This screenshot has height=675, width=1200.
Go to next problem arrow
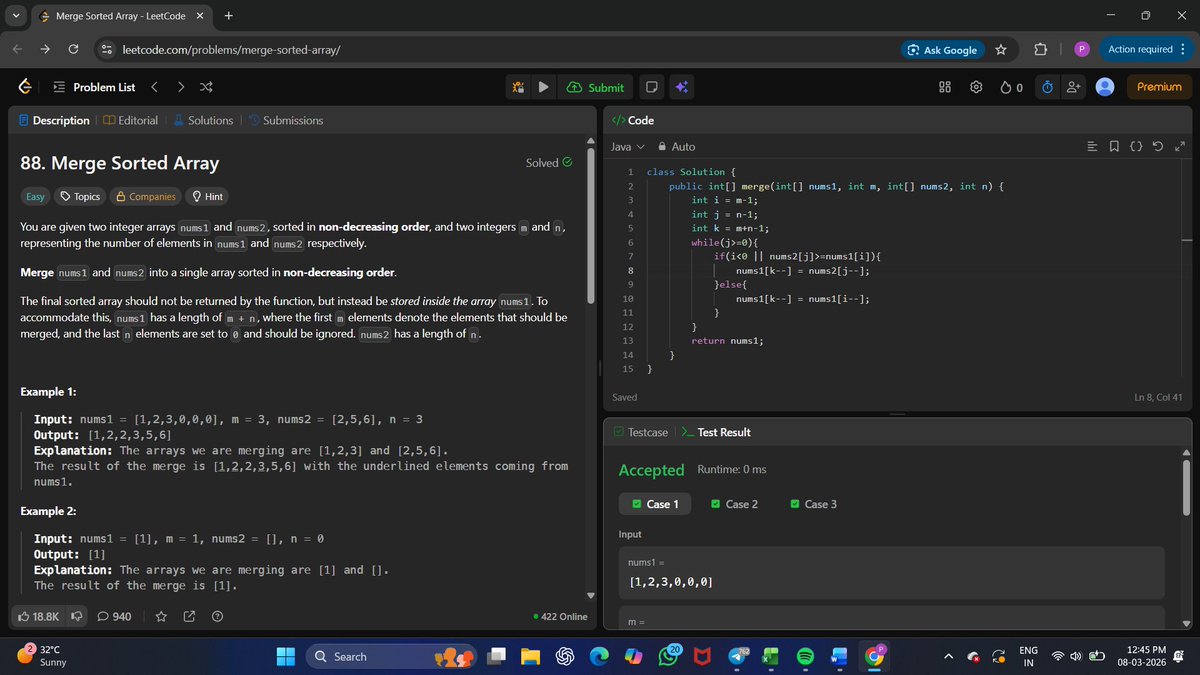coord(180,87)
